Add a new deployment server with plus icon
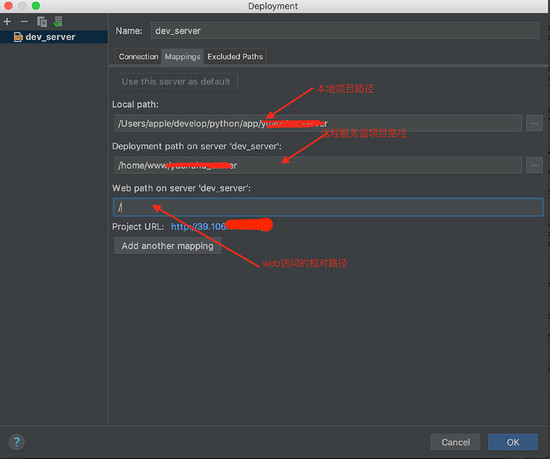The width and height of the screenshot is (550, 459). point(7,22)
